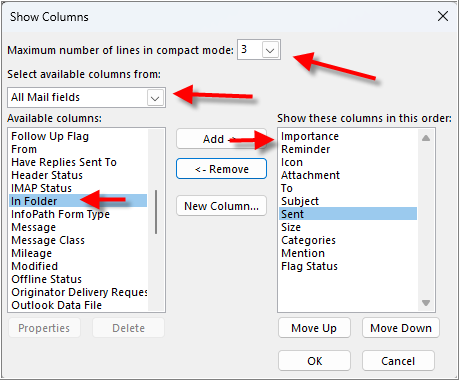Select Importance in shown columns list

348,136
